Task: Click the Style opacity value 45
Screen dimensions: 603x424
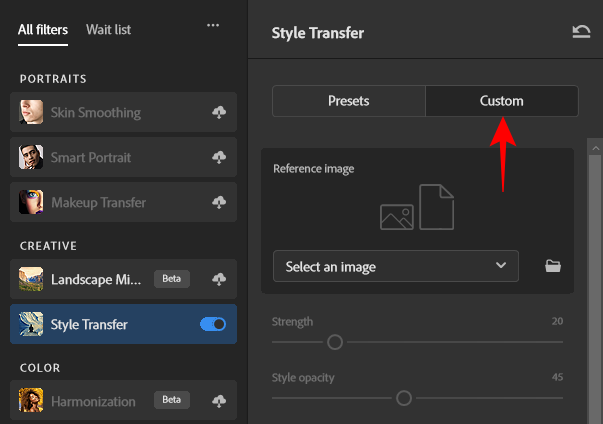Action: click(557, 377)
